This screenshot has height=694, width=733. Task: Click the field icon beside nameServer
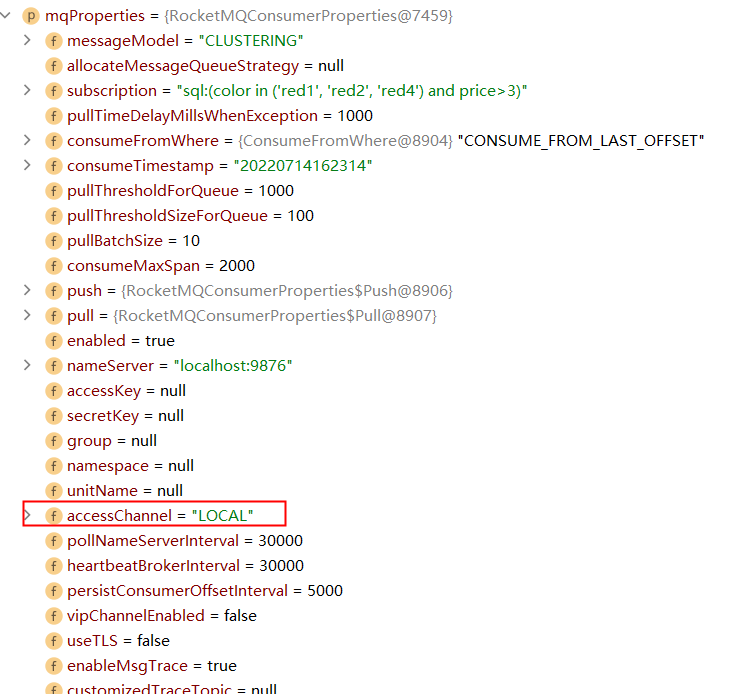(x=54, y=366)
